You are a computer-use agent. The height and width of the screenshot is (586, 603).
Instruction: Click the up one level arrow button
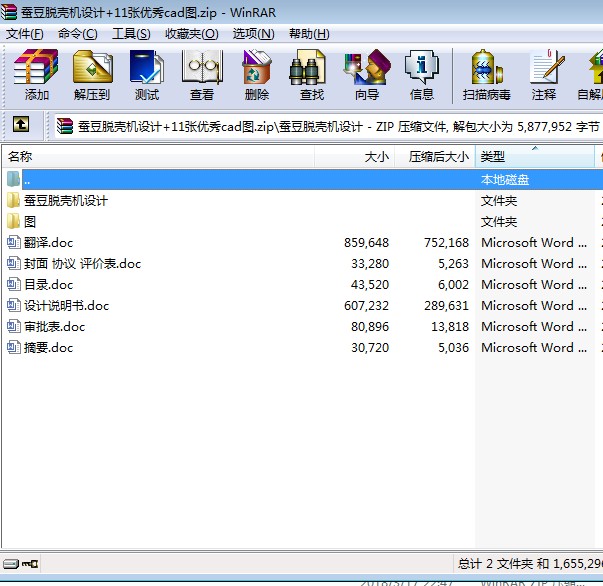(21, 125)
